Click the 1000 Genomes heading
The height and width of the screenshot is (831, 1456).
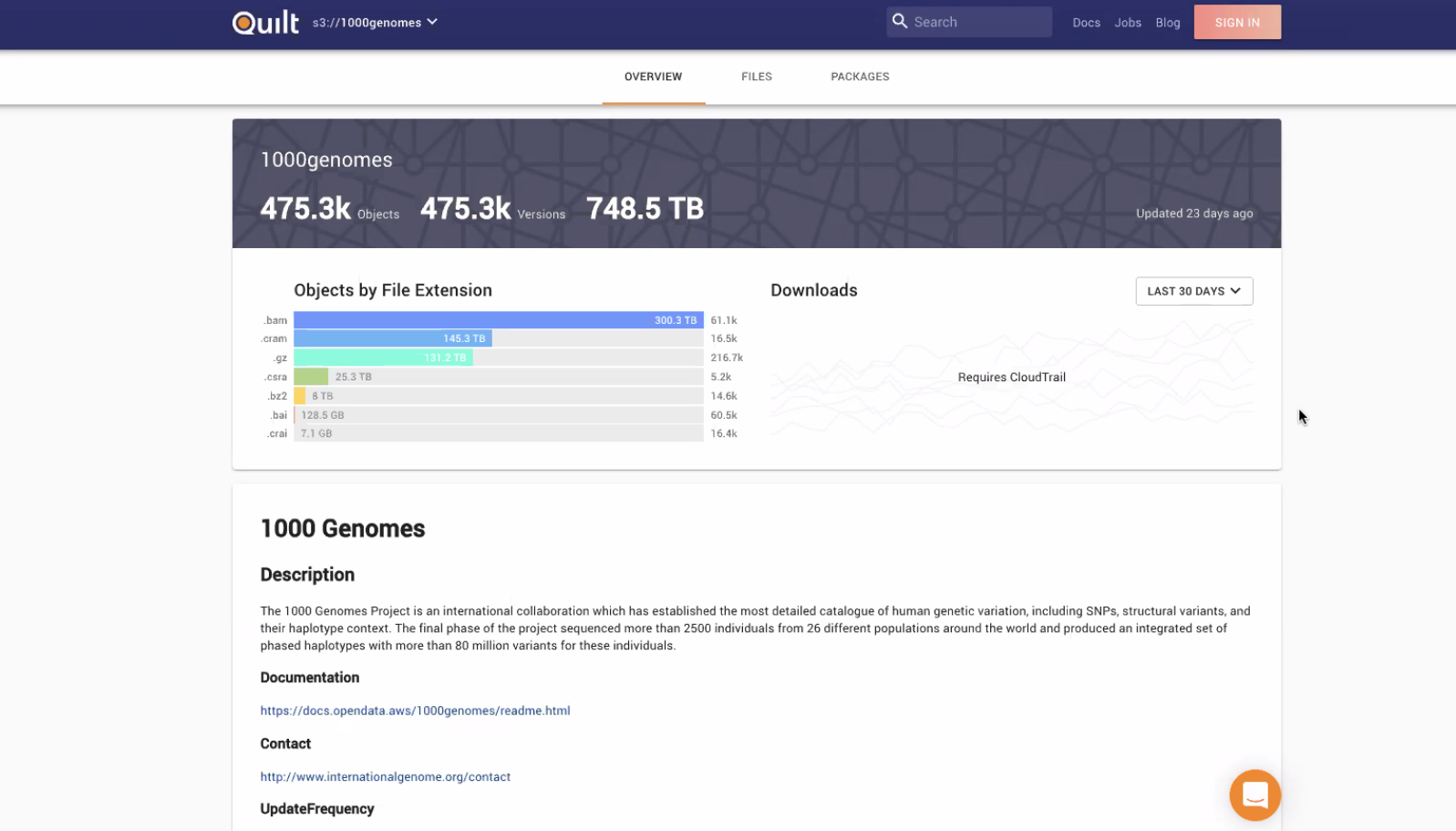343,529
